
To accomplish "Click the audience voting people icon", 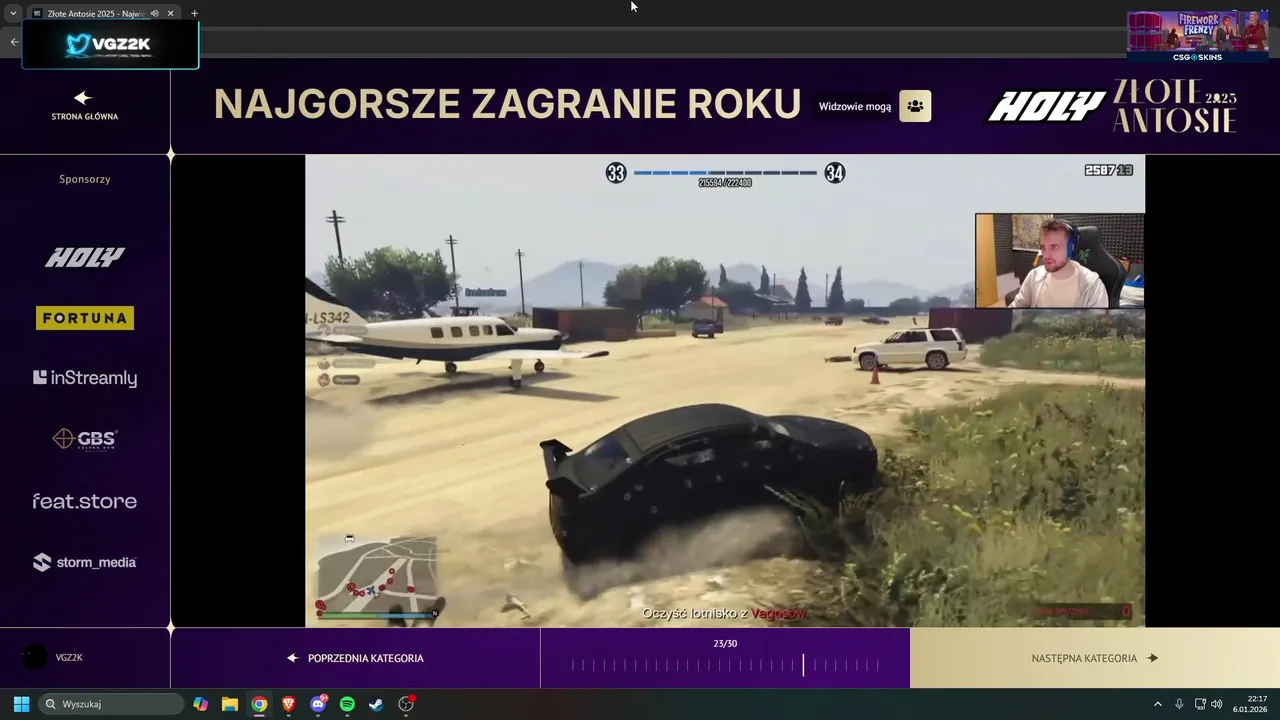I will [915, 106].
